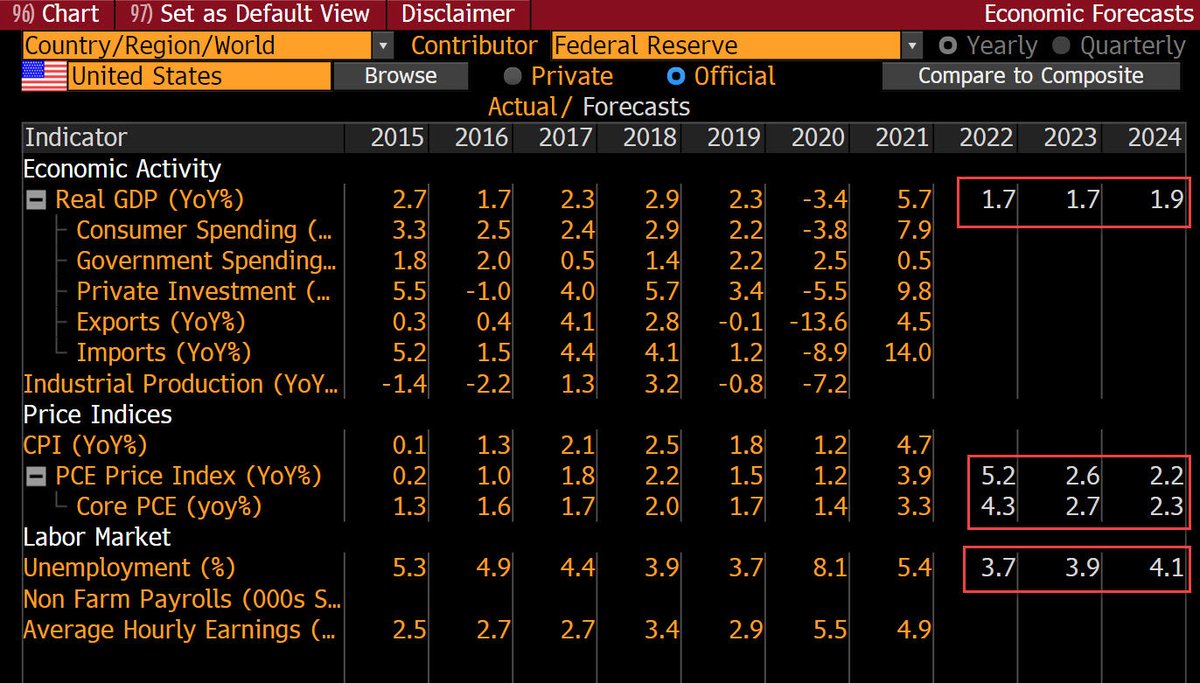Viewport: 1200px width, 683px height.
Task: Select Industrial Production (YoY) indicator
Action: [181, 384]
